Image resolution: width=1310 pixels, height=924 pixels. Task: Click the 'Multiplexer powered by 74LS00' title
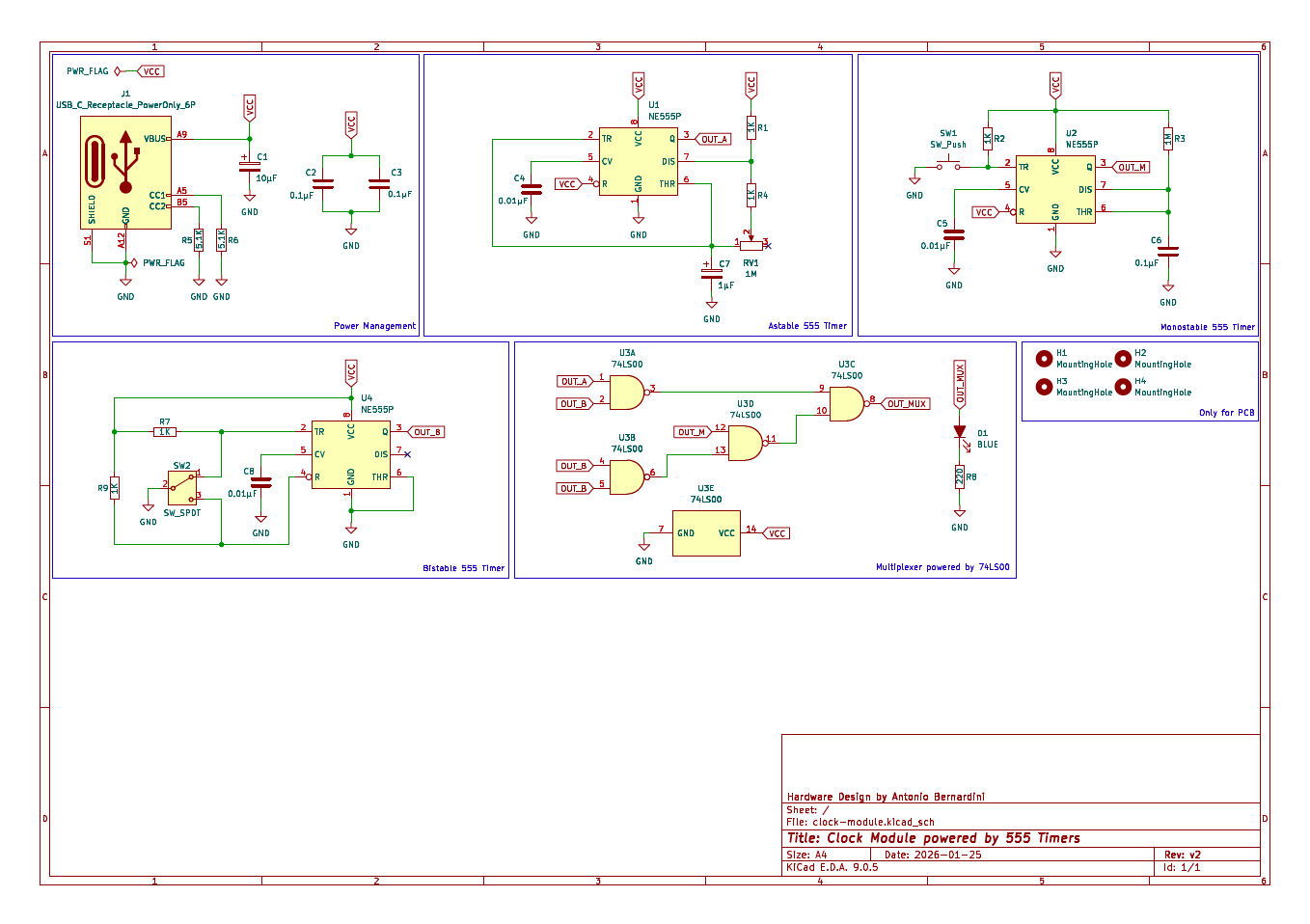942,567
